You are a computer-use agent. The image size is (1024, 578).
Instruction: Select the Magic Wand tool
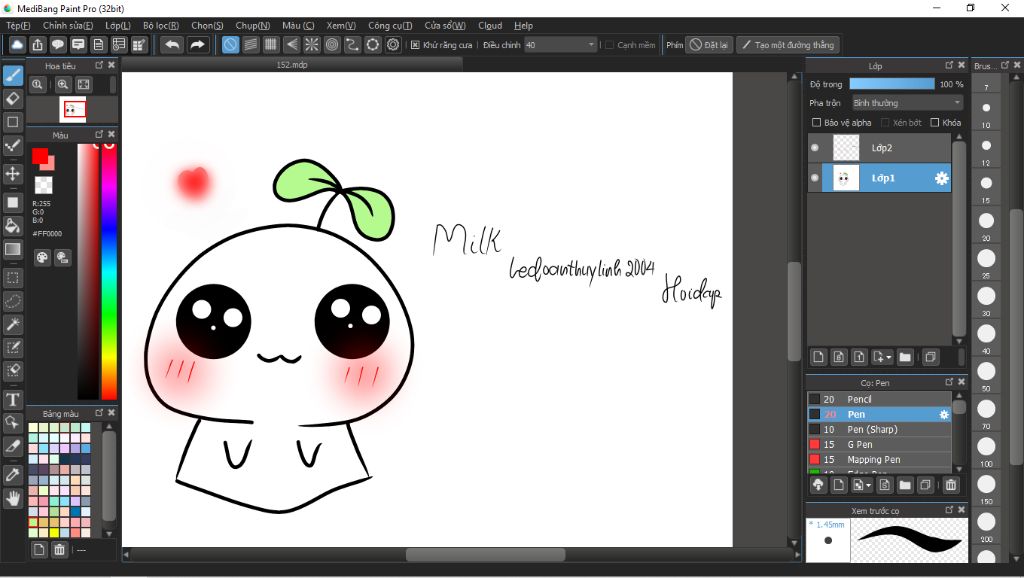click(12, 324)
